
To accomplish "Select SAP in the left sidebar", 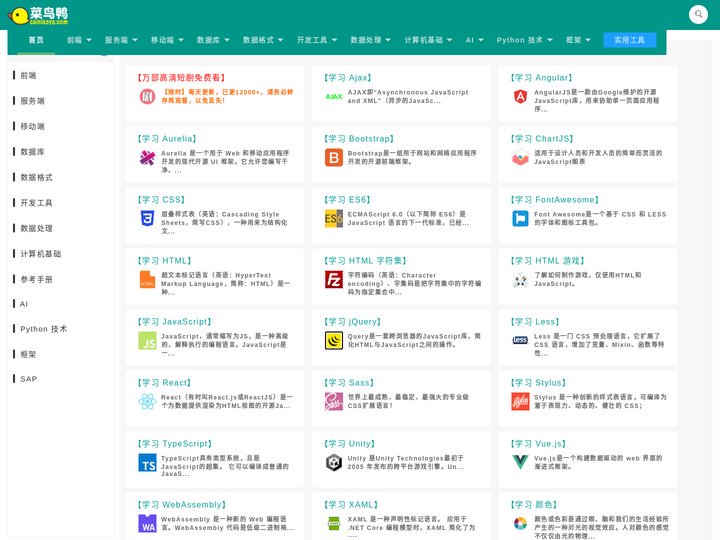I will point(28,379).
